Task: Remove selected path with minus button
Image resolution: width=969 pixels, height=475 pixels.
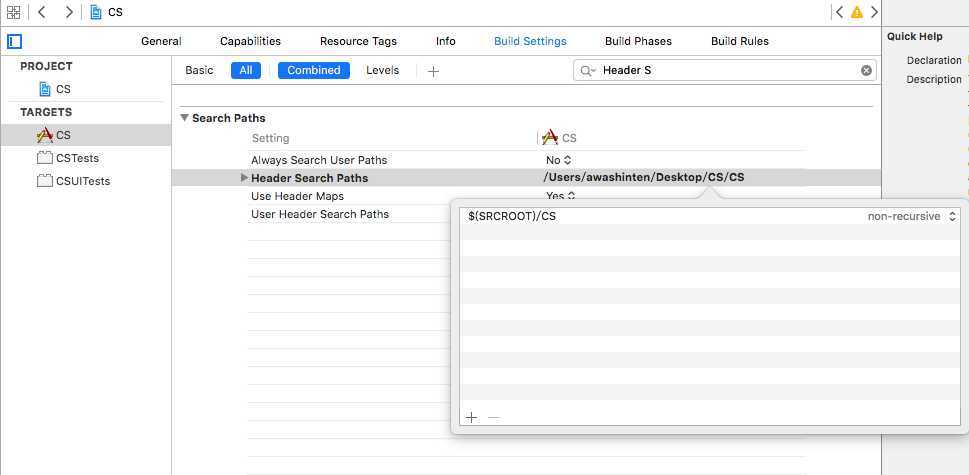Action: tap(493, 418)
